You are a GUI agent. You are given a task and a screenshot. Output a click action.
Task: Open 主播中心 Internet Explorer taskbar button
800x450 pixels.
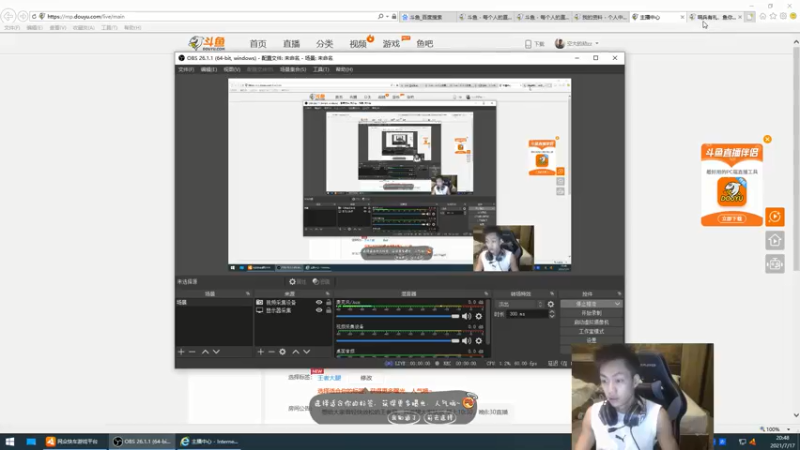[x=210, y=441]
